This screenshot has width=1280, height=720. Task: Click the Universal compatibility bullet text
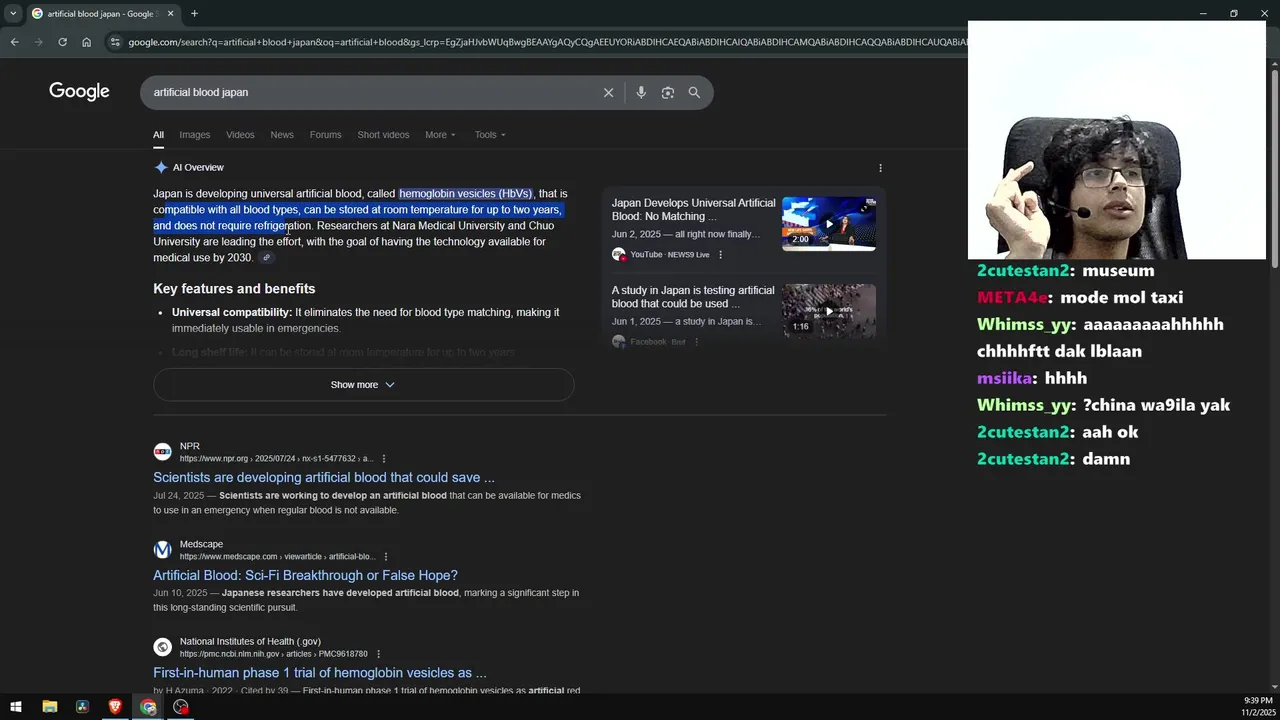tap(365, 320)
